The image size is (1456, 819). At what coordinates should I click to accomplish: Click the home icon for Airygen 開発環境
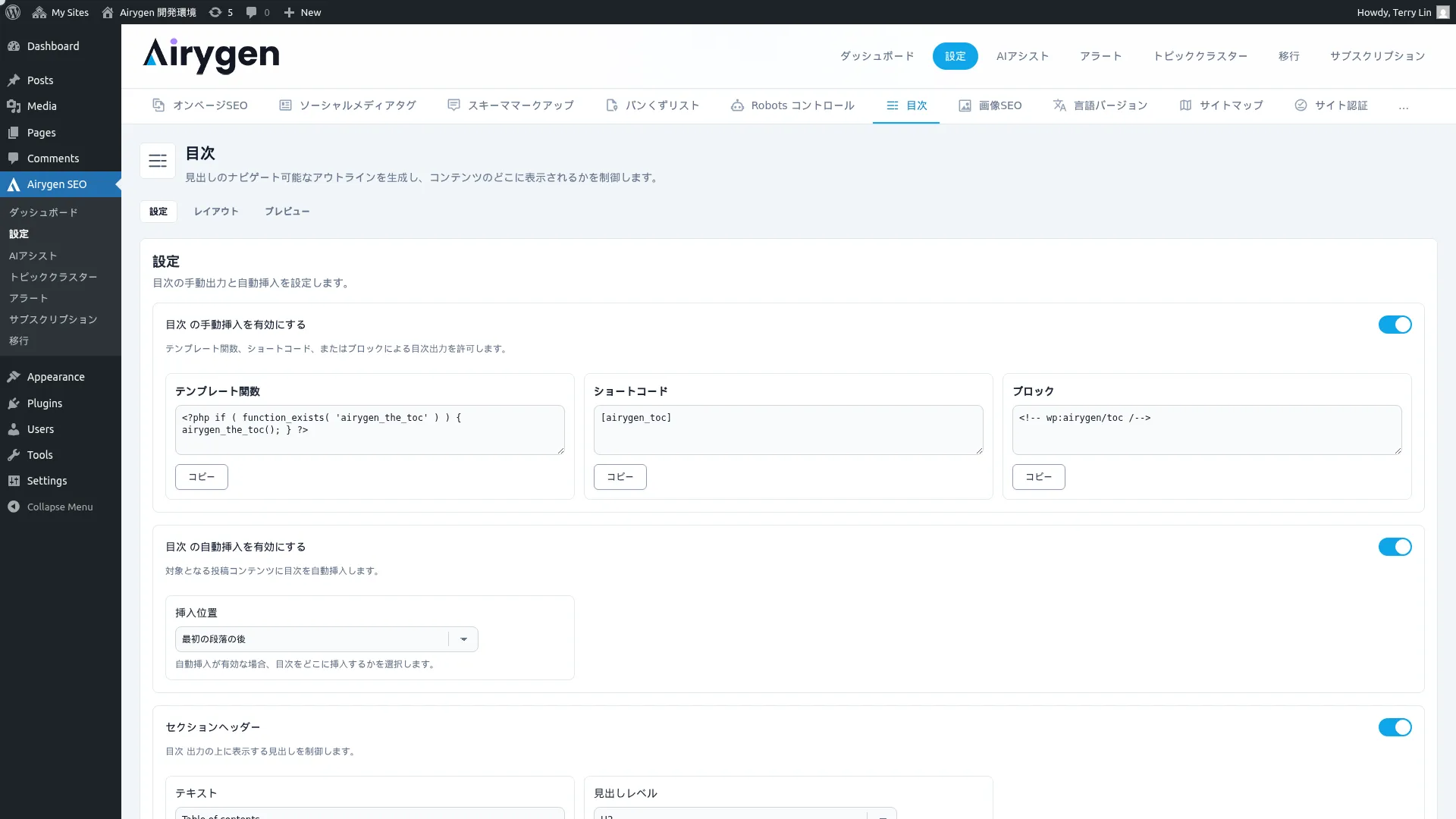[108, 12]
